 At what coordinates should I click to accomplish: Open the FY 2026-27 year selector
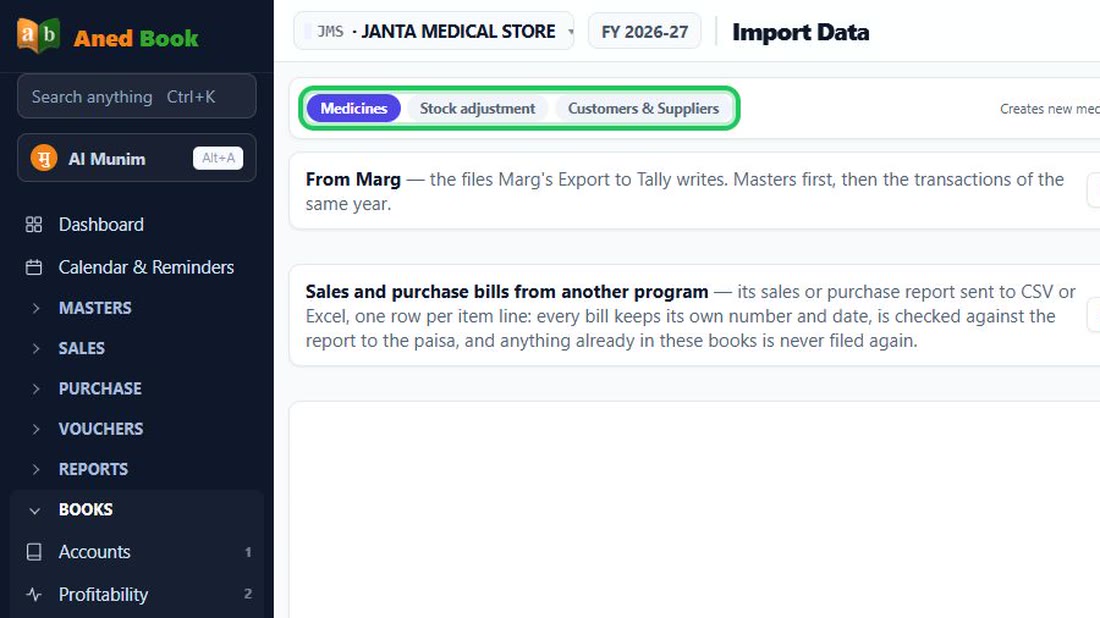645,32
